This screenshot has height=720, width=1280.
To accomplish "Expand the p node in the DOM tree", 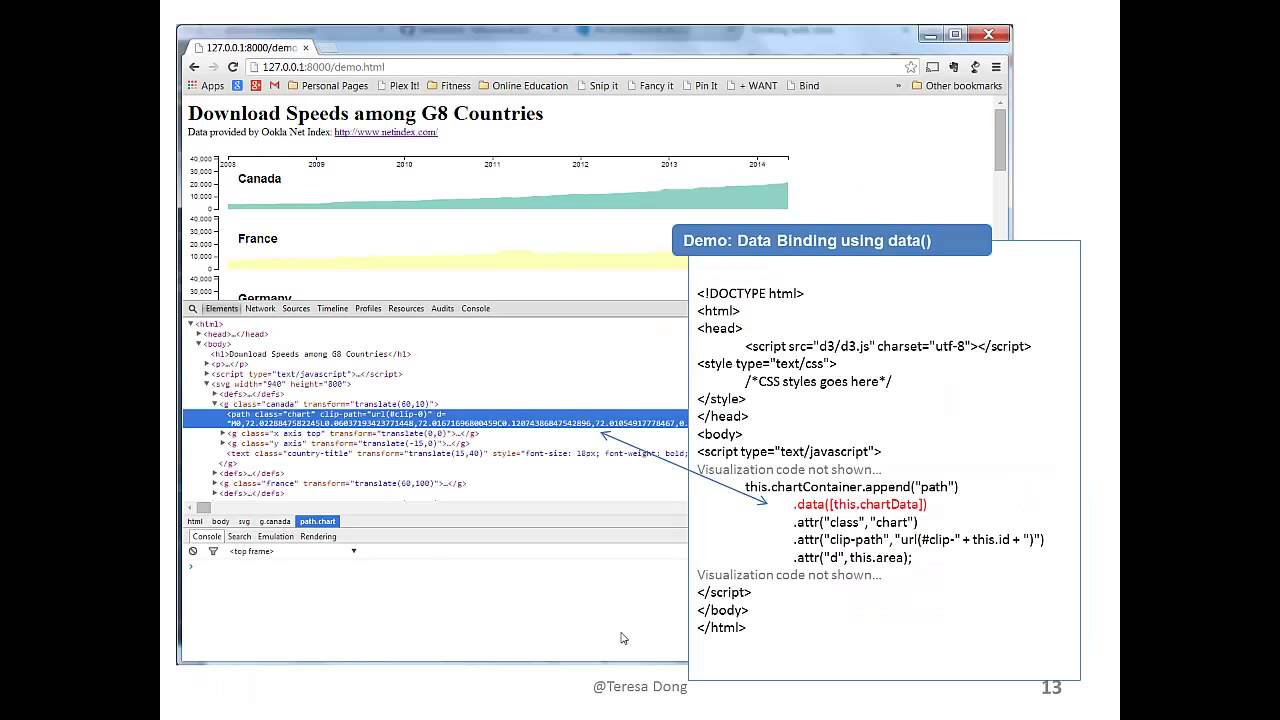I will (x=207, y=364).
